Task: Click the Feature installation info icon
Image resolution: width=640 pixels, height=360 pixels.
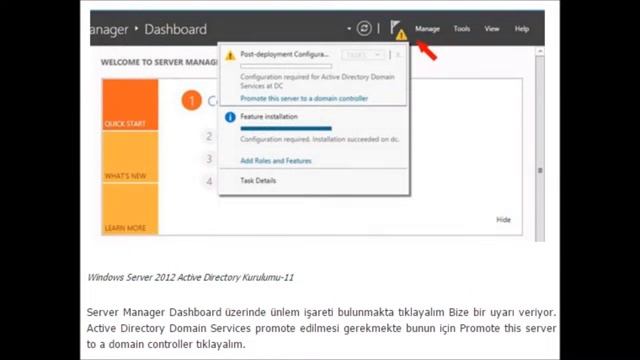Action: [230, 117]
